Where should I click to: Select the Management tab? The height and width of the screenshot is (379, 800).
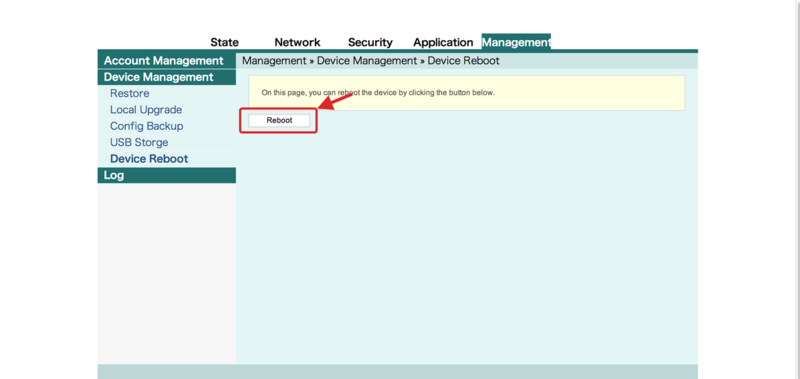coord(516,42)
